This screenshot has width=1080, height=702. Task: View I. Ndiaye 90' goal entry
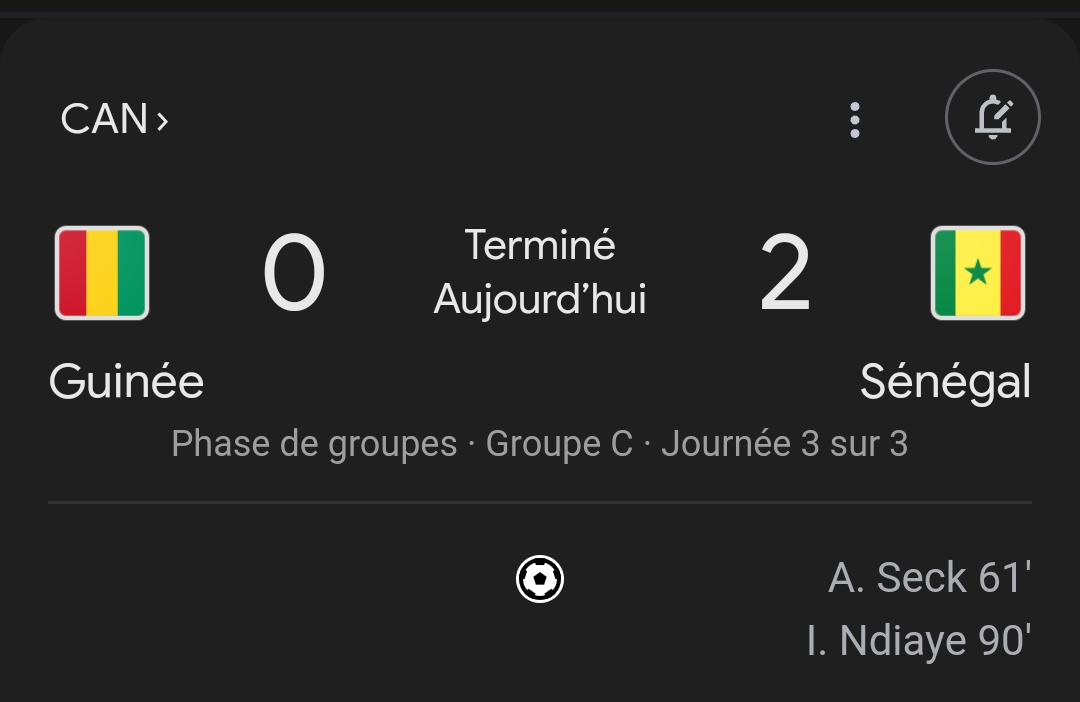point(918,640)
